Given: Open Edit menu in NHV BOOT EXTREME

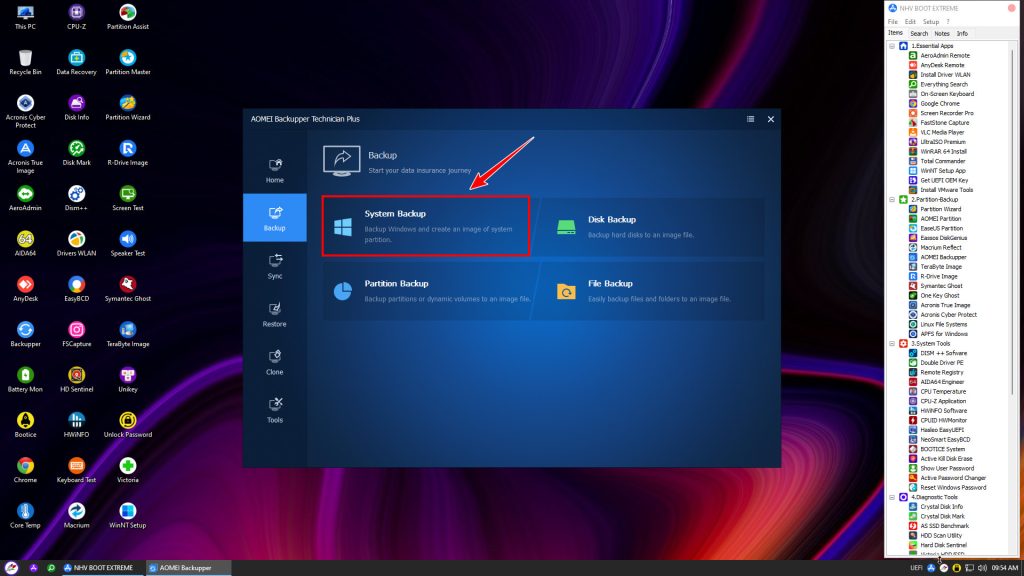Looking at the screenshot, I should click(x=910, y=22).
